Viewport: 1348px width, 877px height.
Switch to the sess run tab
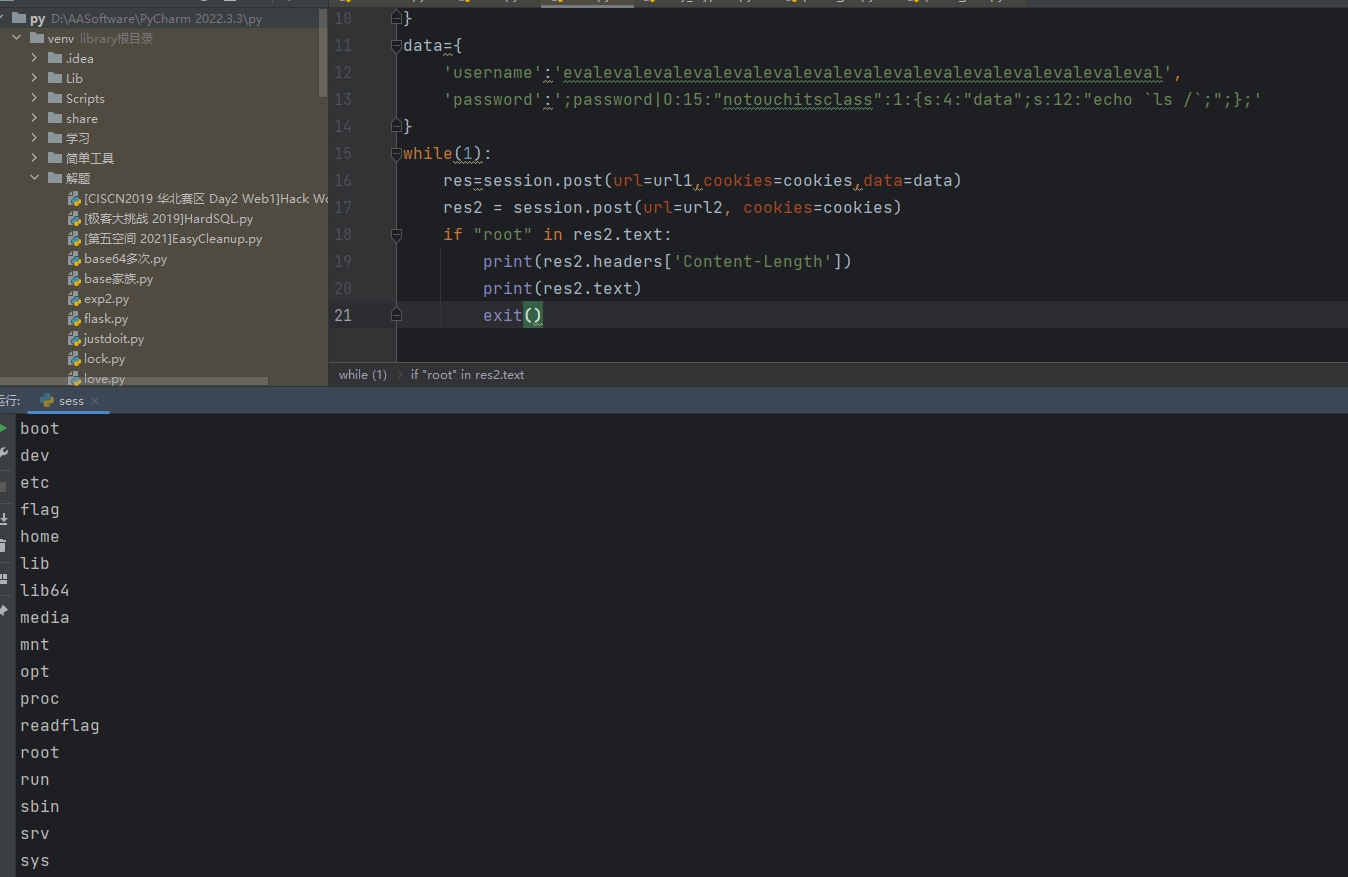[70, 400]
